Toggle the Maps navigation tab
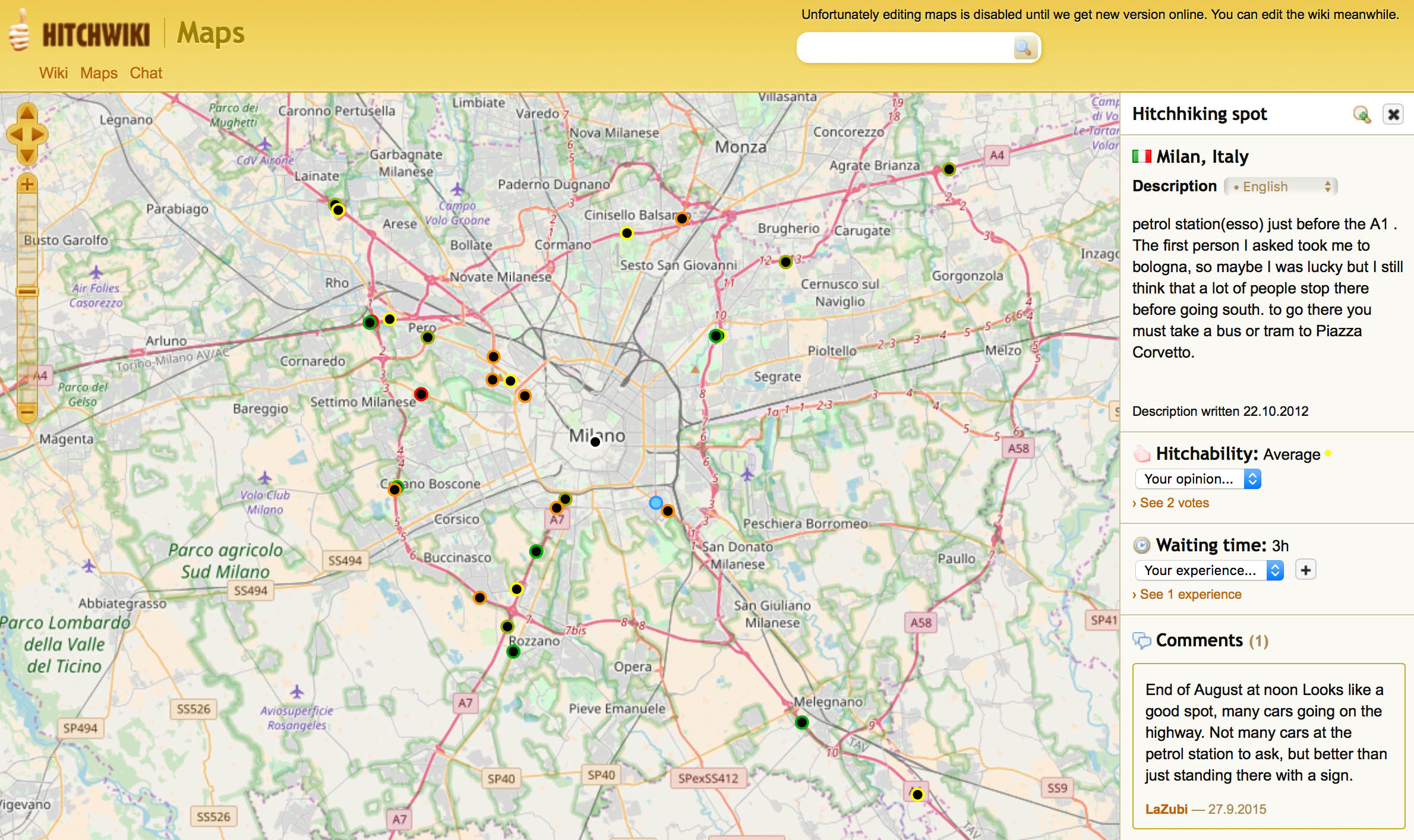This screenshot has width=1414, height=840. (97, 73)
